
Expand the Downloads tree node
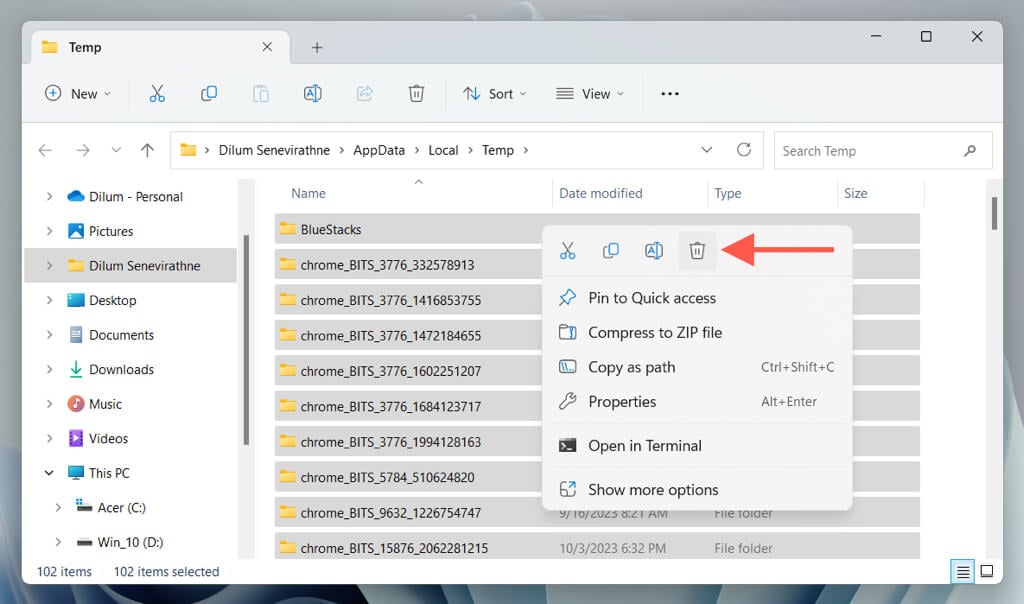pos(49,370)
